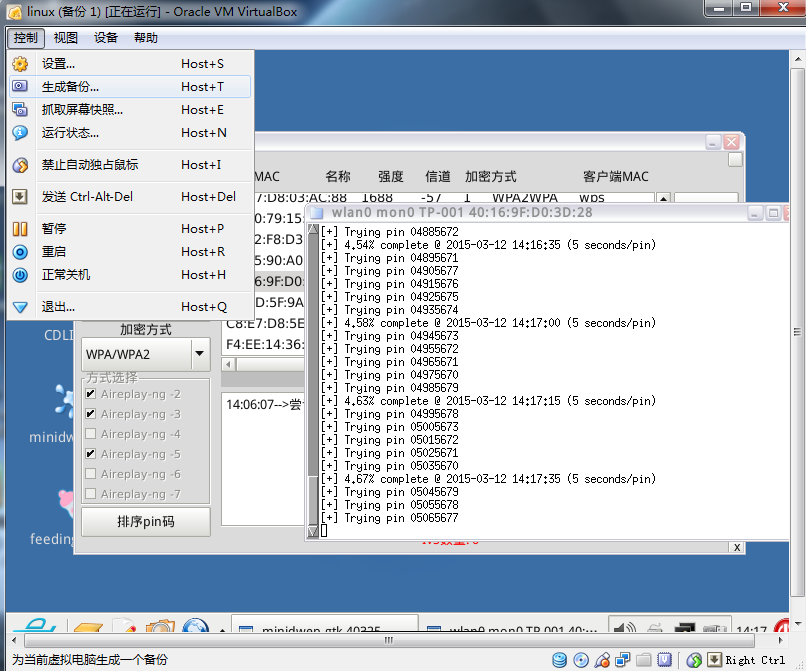Click the mouse icon beside 禁止自动独占鼠标

point(20,165)
